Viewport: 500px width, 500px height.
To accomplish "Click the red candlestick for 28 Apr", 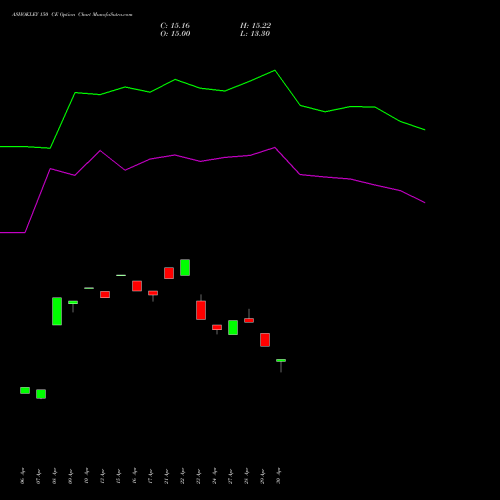I will 249,320.
